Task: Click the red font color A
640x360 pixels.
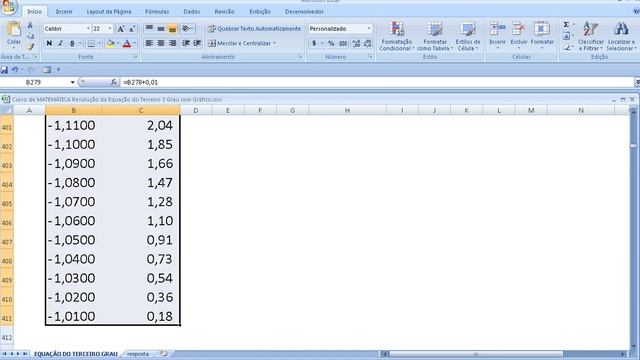Action: 127,44
